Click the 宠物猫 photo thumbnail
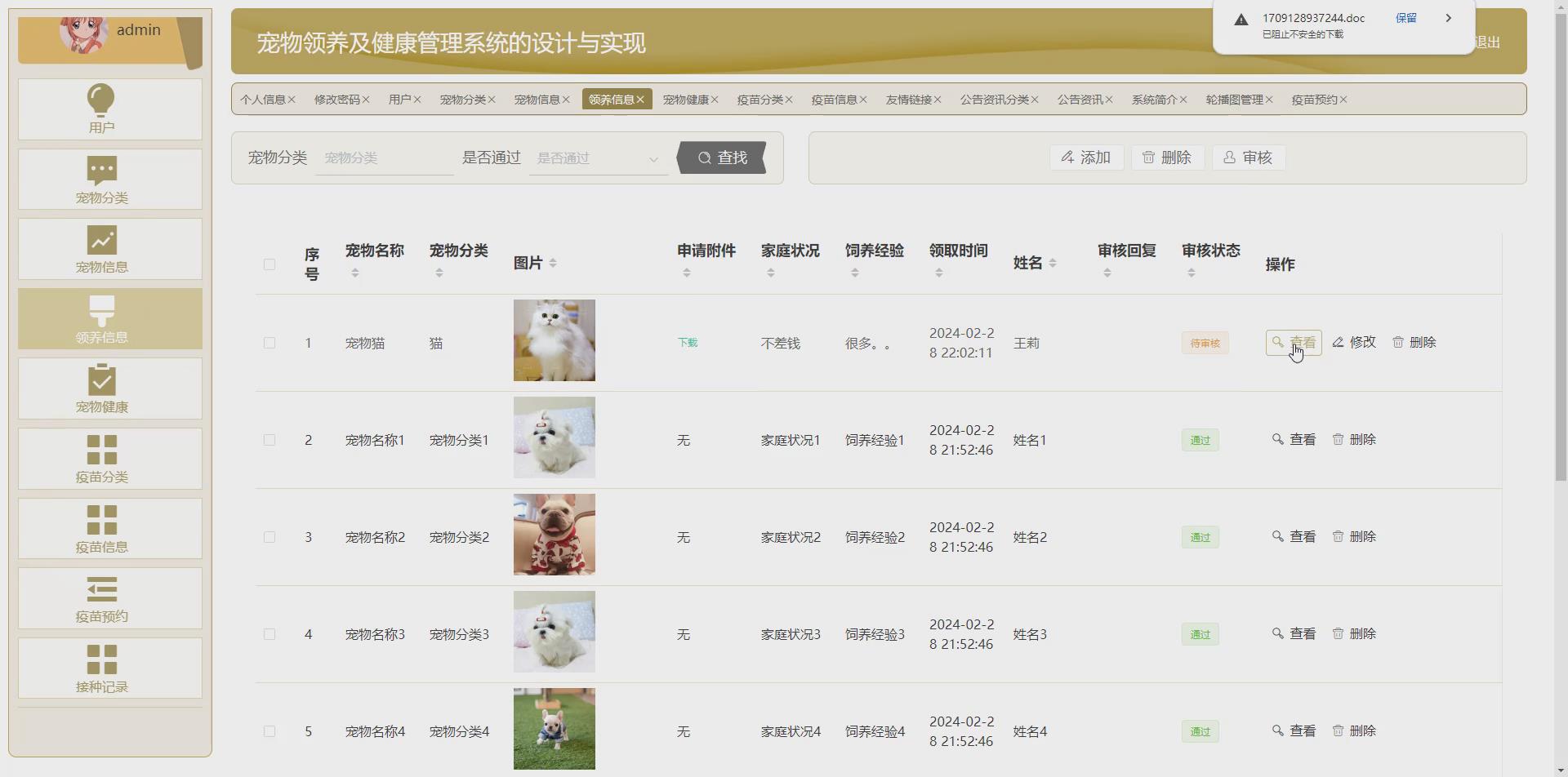 (x=554, y=340)
